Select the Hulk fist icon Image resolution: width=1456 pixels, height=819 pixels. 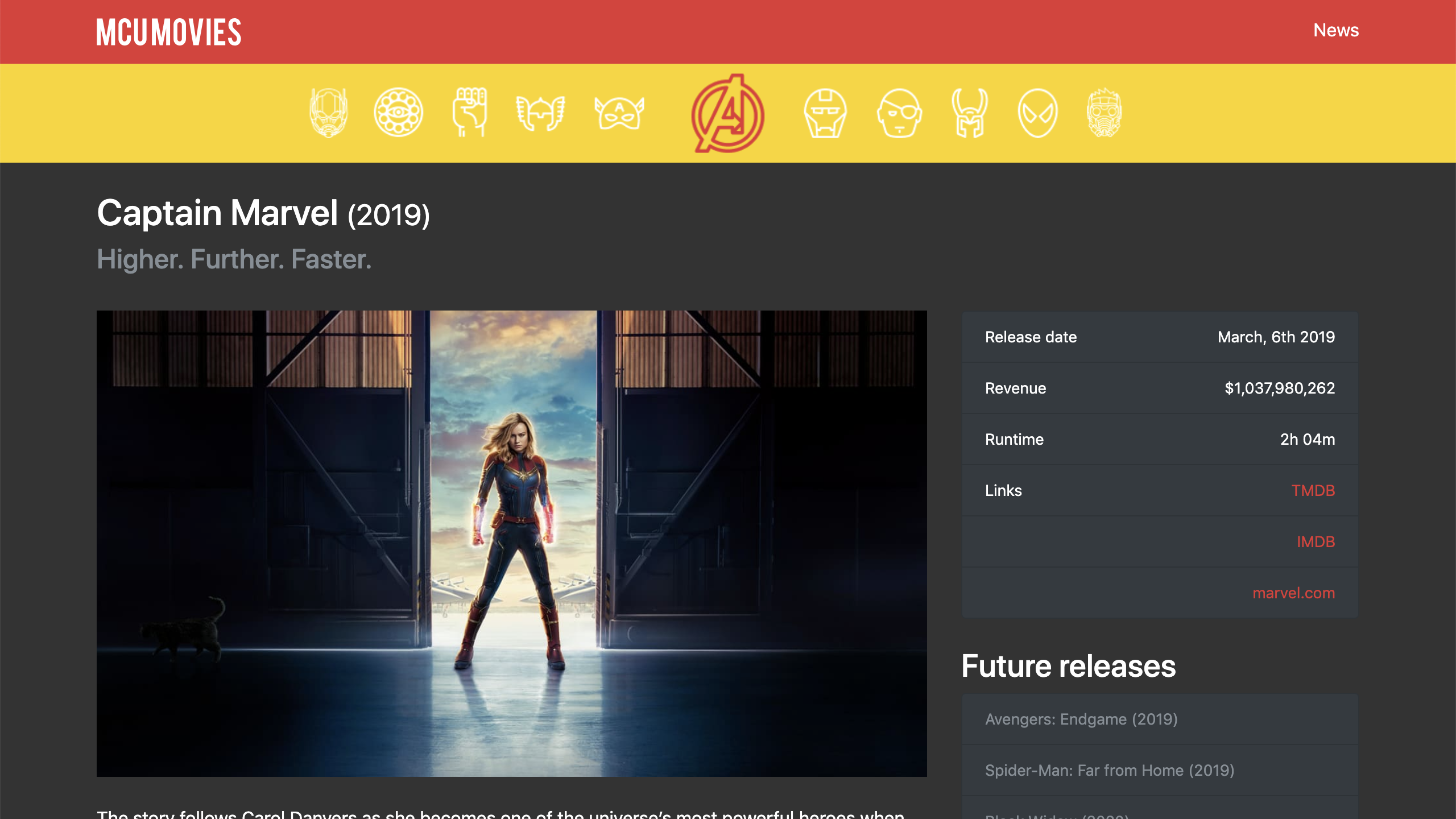pos(469,113)
